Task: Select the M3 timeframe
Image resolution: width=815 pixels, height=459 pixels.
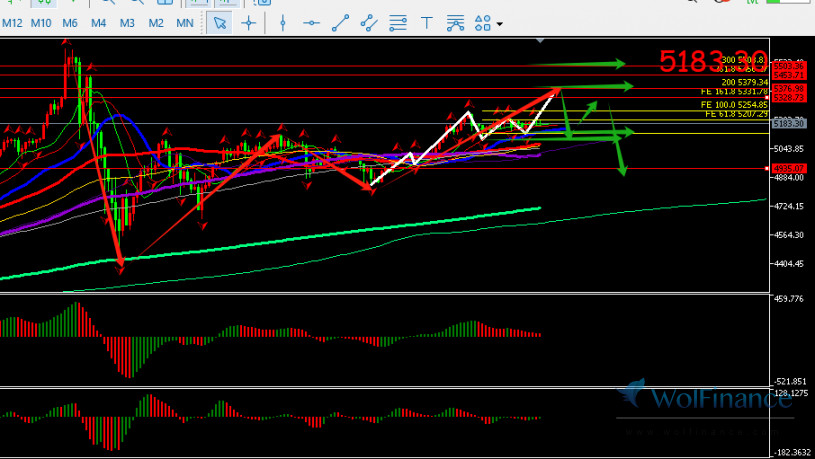Action: (127, 22)
